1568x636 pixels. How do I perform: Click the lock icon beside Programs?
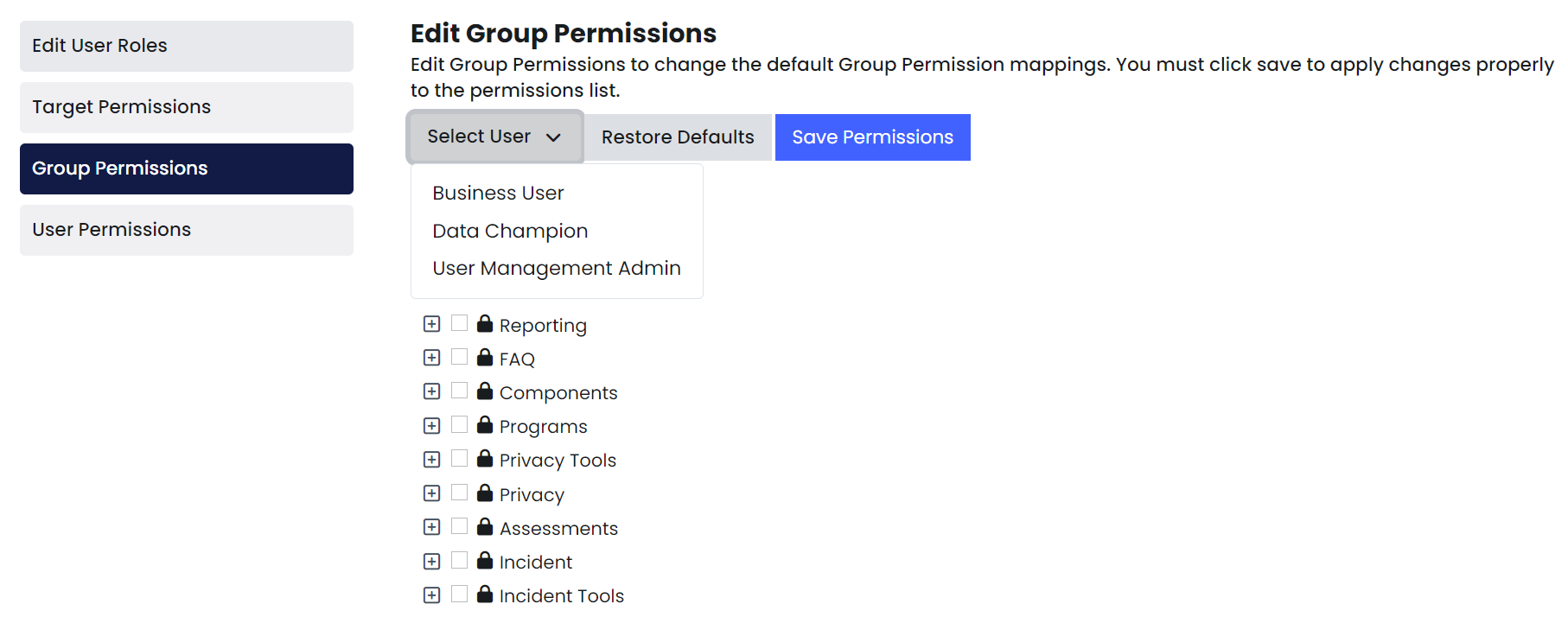pos(485,425)
